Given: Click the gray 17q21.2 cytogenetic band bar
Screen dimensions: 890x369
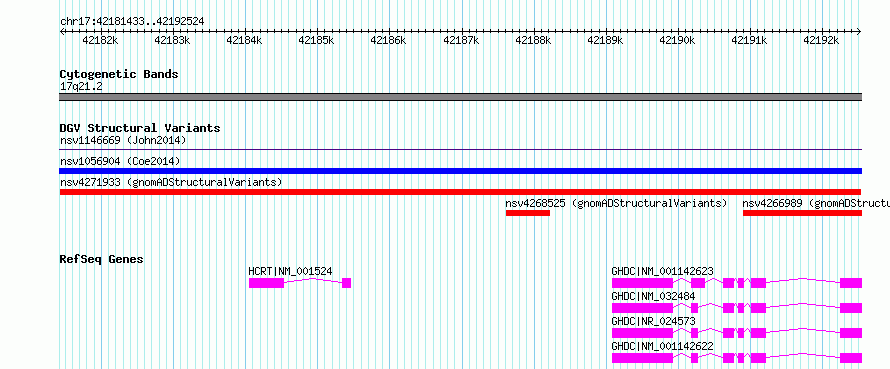Looking at the screenshot, I should point(460,97).
